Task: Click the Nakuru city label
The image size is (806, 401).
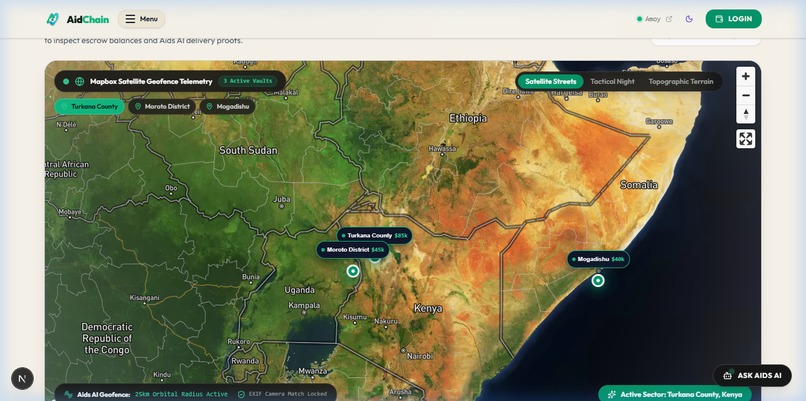Action: click(386, 321)
